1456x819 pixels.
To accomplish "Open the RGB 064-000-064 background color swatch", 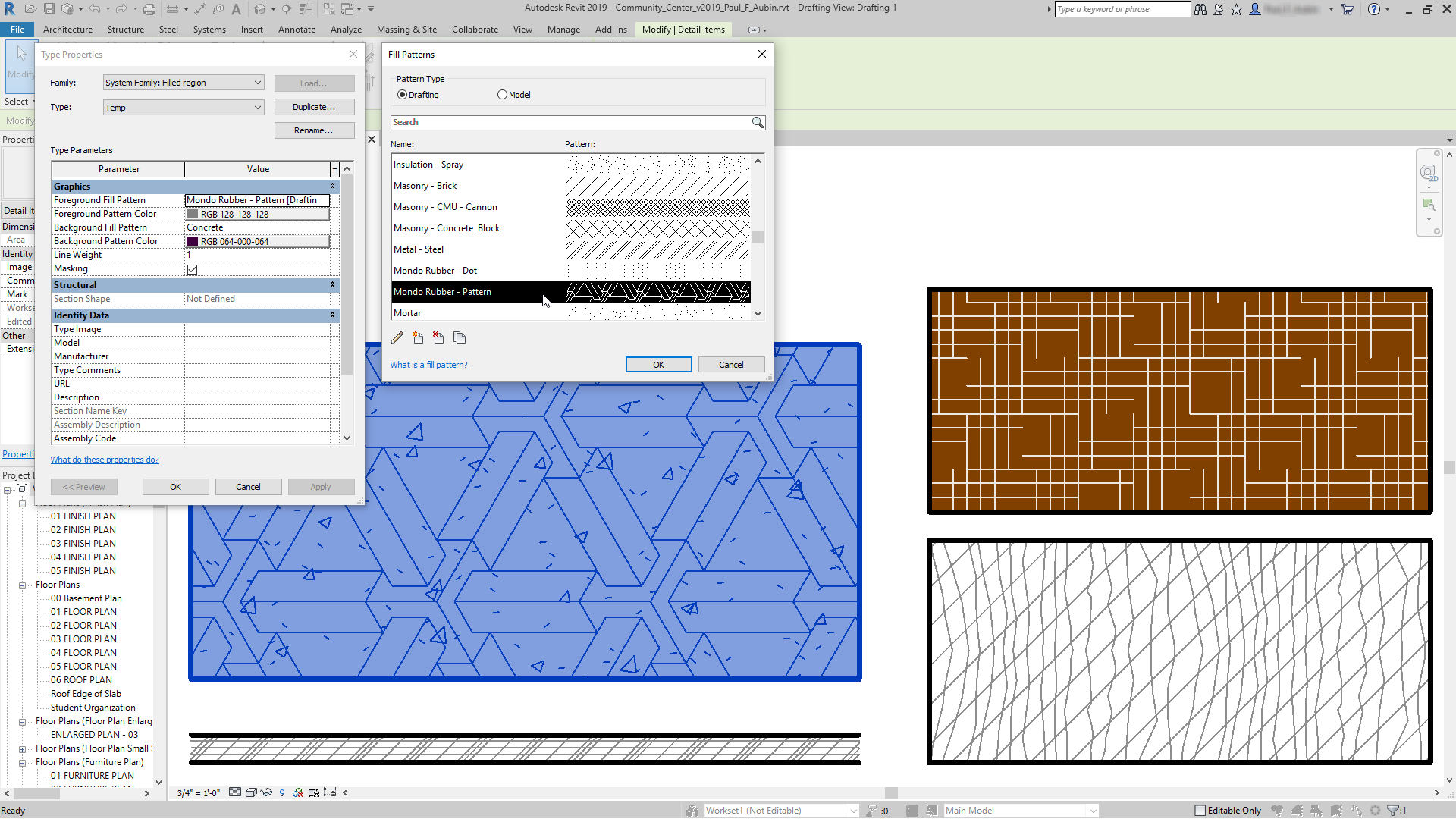I will pos(258,240).
